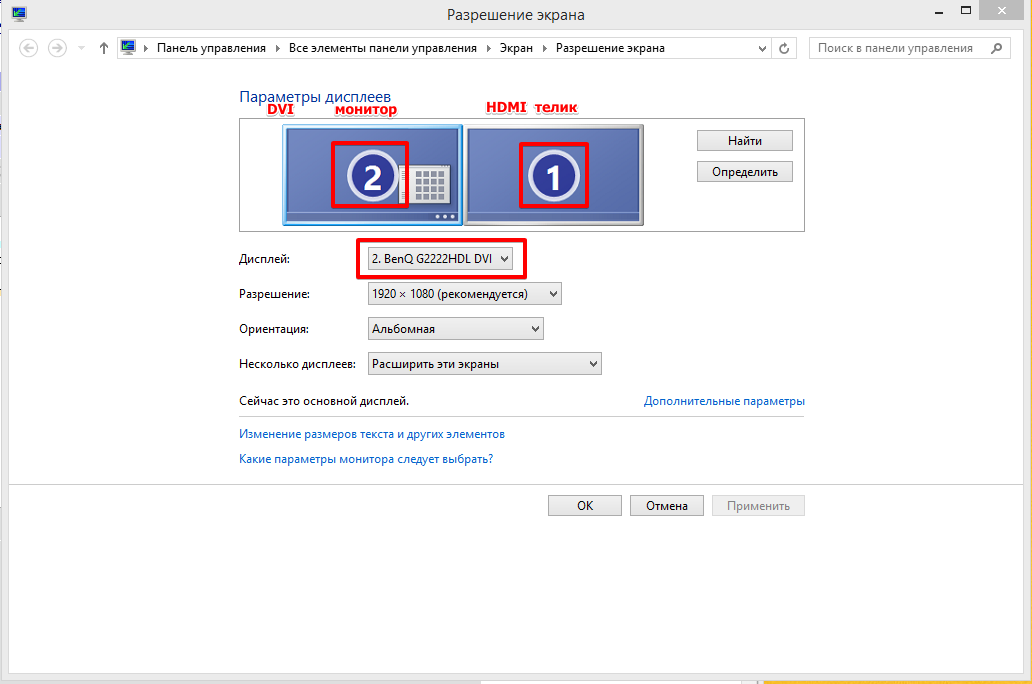
Task: Open the Несколько дисплеев dropdown
Action: (x=484, y=364)
